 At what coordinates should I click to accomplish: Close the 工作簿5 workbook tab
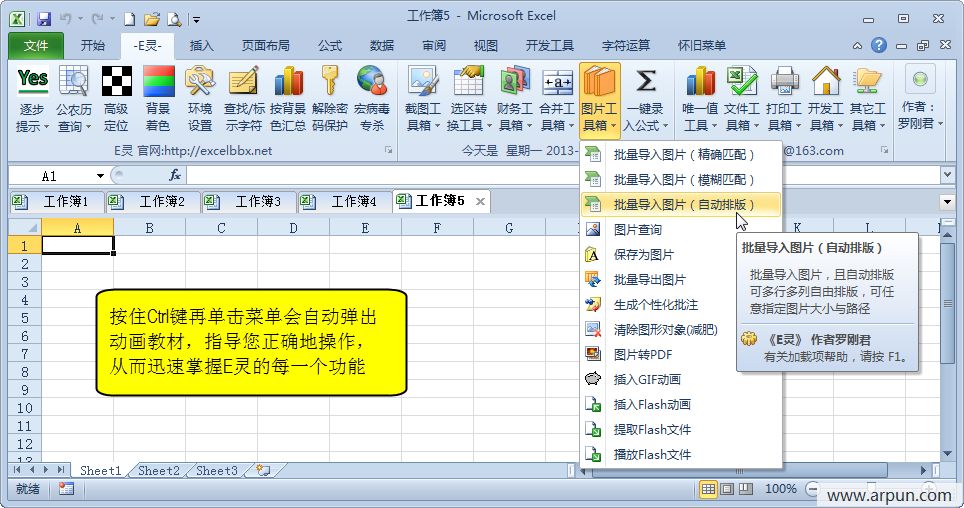tap(480, 202)
